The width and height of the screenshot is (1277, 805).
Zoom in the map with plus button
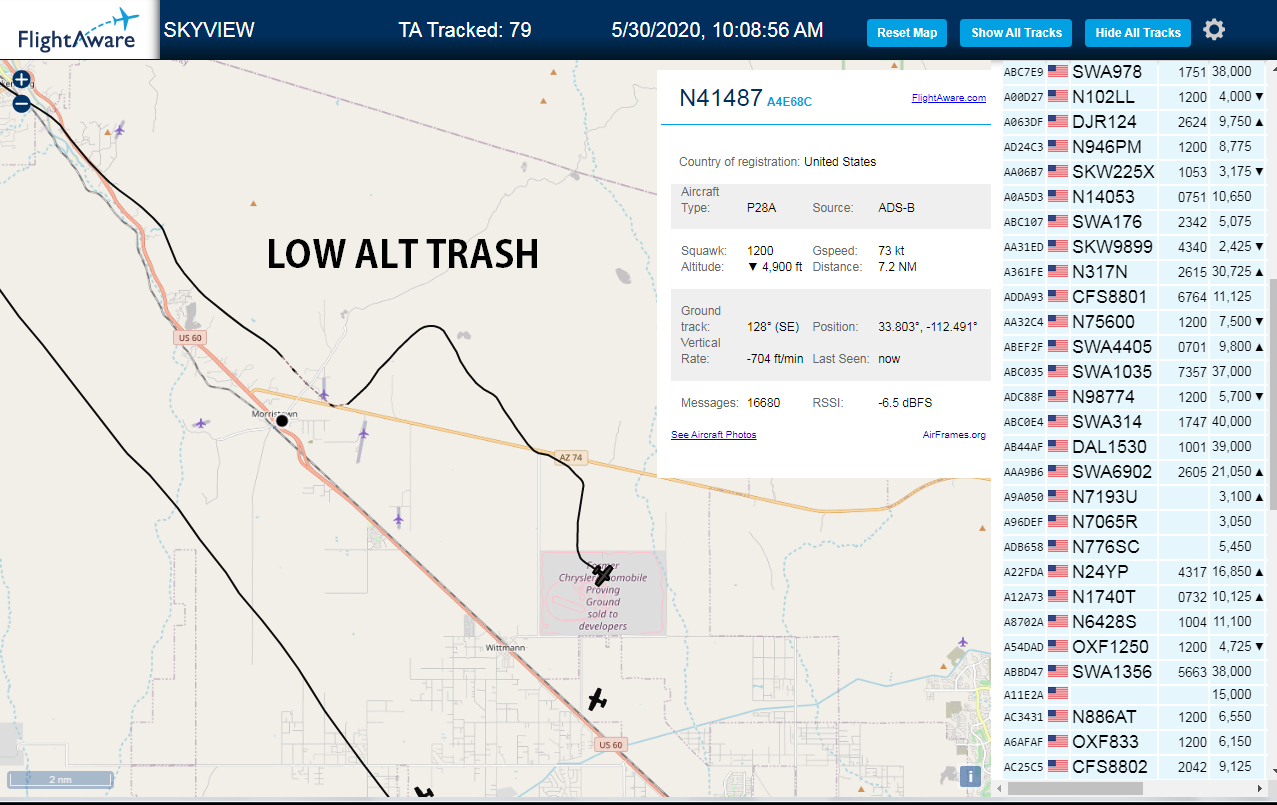point(21,79)
